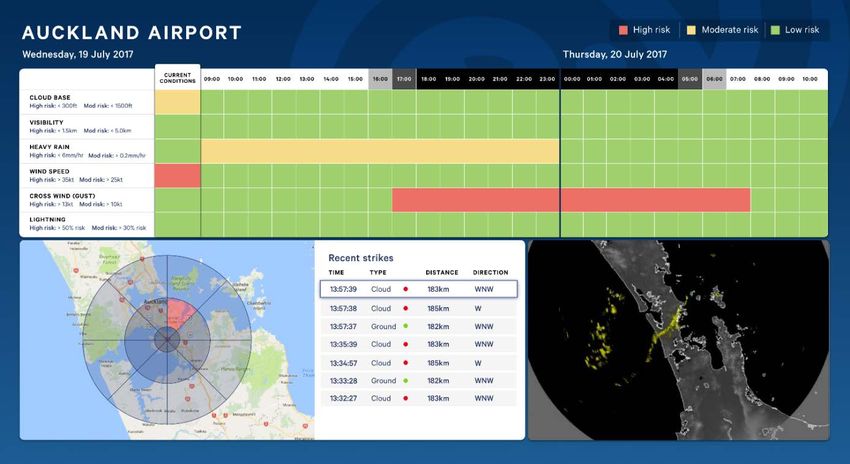This screenshot has height=464, width=850.
Task: Click red dot icon in 13:57:39 row
Action: [x=405, y=289]
